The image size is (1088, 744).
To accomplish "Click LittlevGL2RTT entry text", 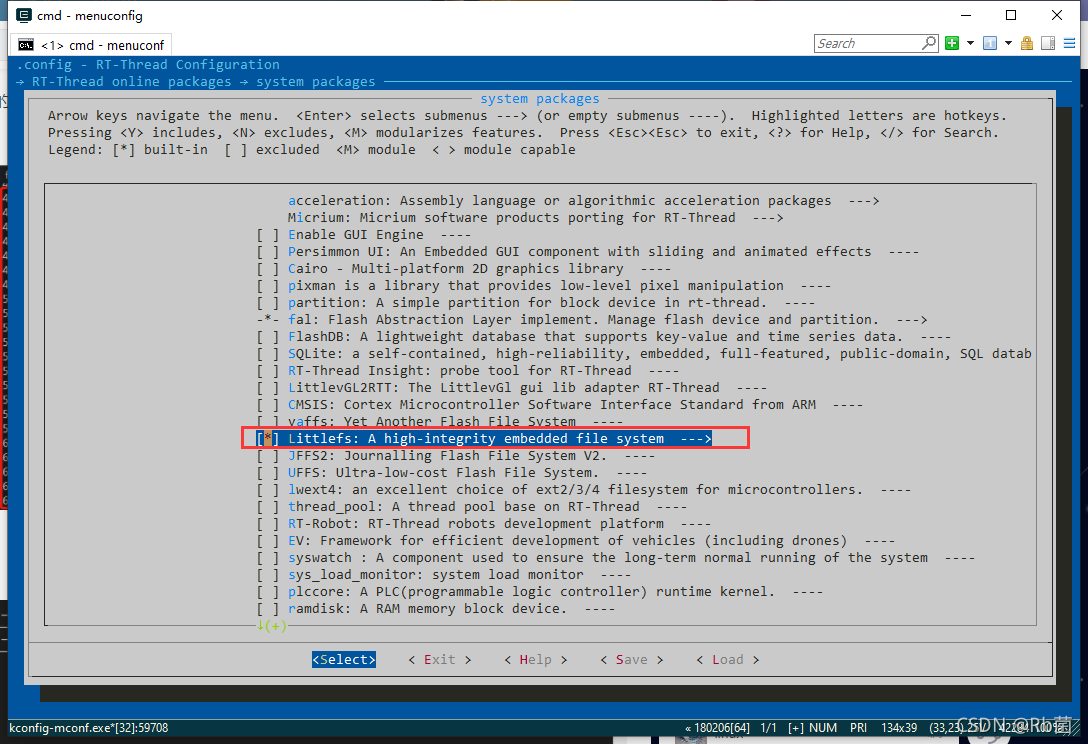I will pos(504,388).
